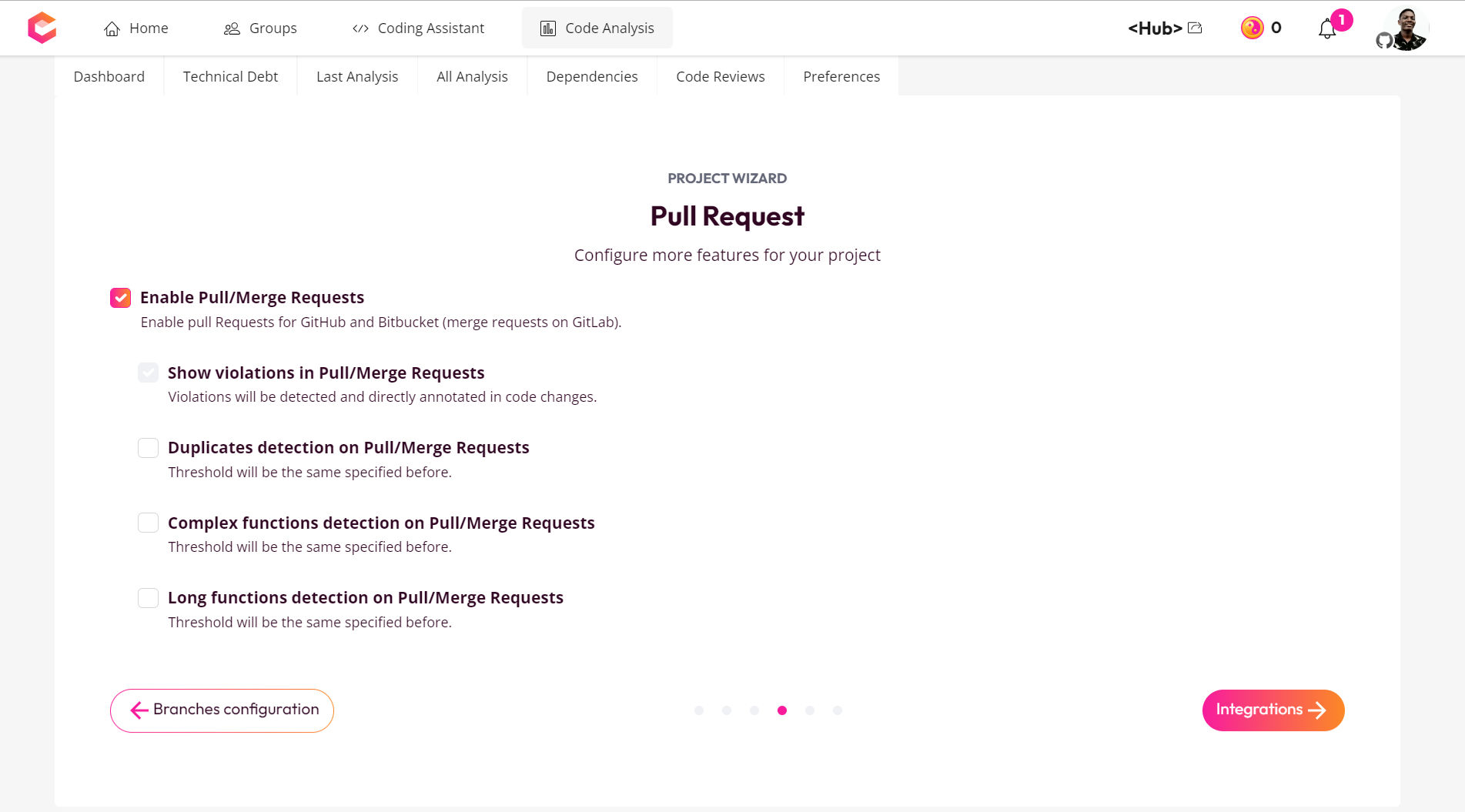Click the karma points coin icon
The height and width of the screenshot is (812, 1465).
point(1252,28)
